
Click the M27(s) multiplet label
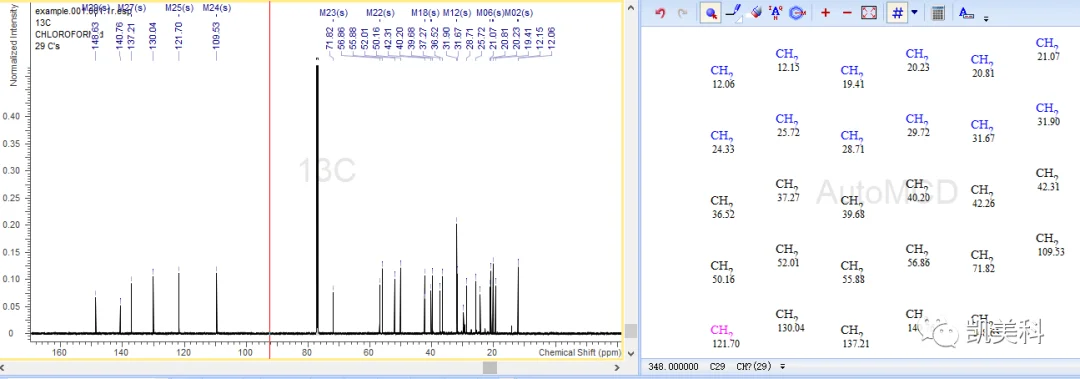132,8
